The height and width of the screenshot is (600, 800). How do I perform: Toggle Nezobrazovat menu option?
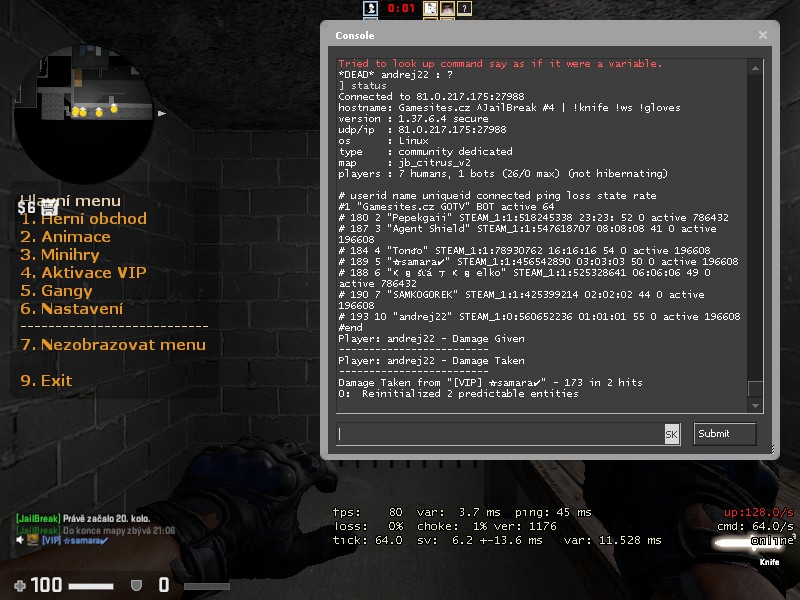(113, 345)
